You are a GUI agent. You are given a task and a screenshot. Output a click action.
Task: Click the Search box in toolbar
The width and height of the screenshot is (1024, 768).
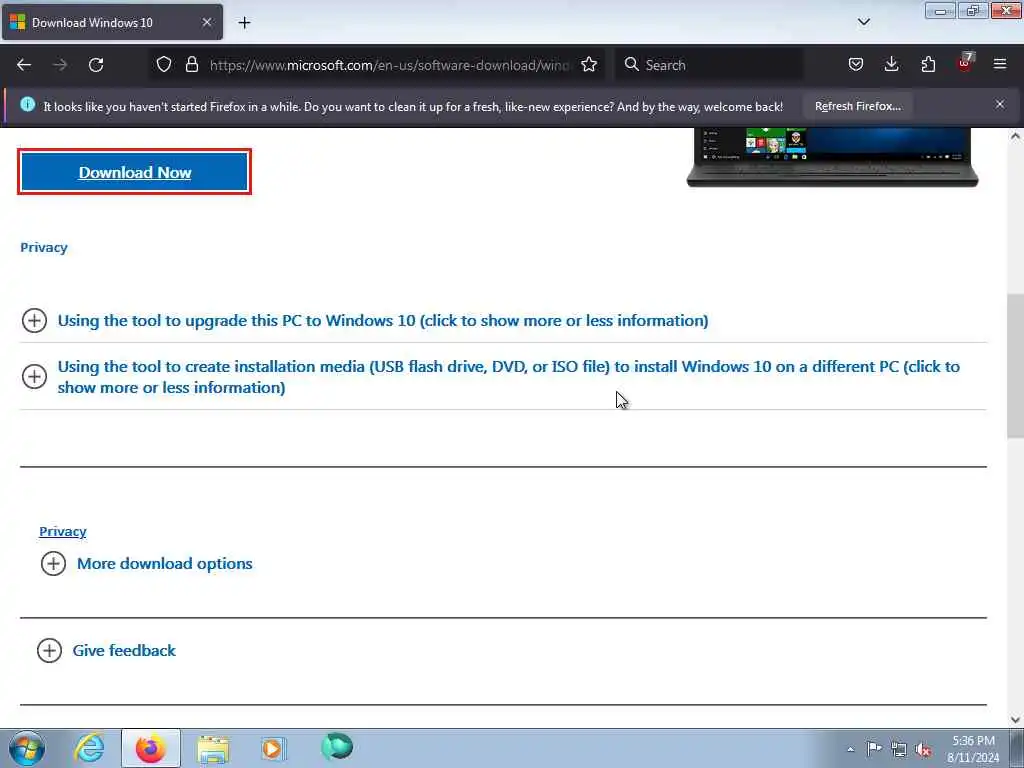[x=709, y=65]
